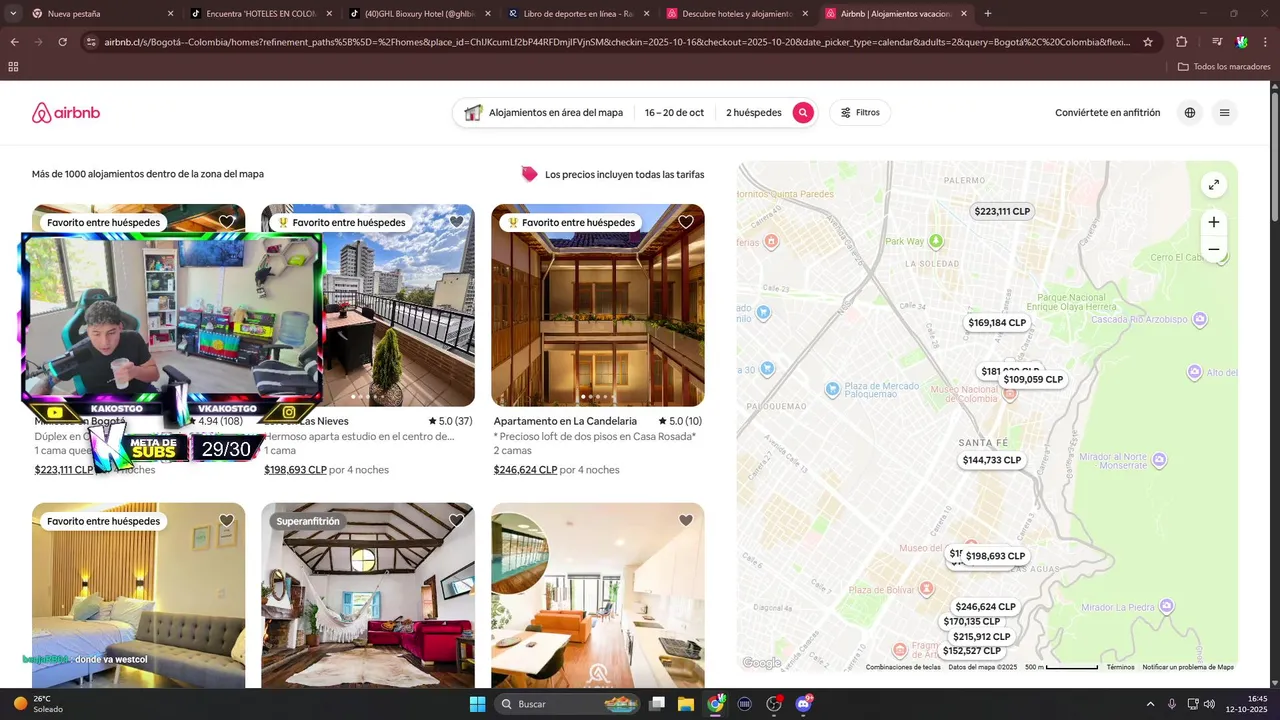Image resolution: width=1280 pixels, height=720 pixels.
Task: Switch to Libro de deportes en línea tab
Action: tap(578, 14)
